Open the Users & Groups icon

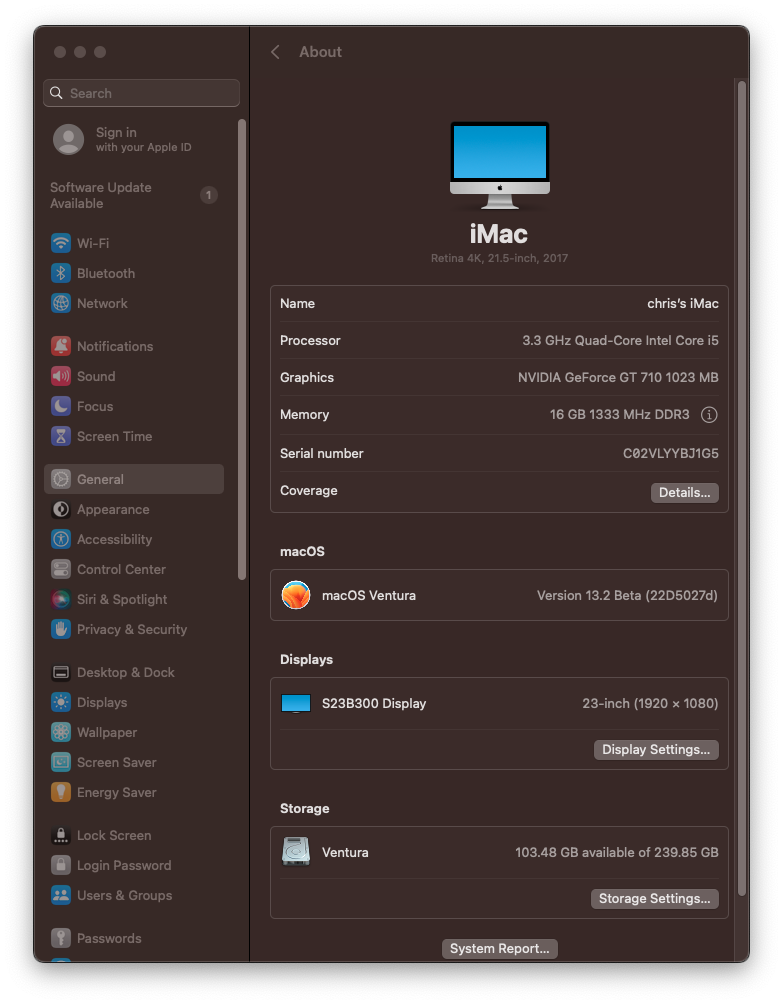tap(61, 896)
